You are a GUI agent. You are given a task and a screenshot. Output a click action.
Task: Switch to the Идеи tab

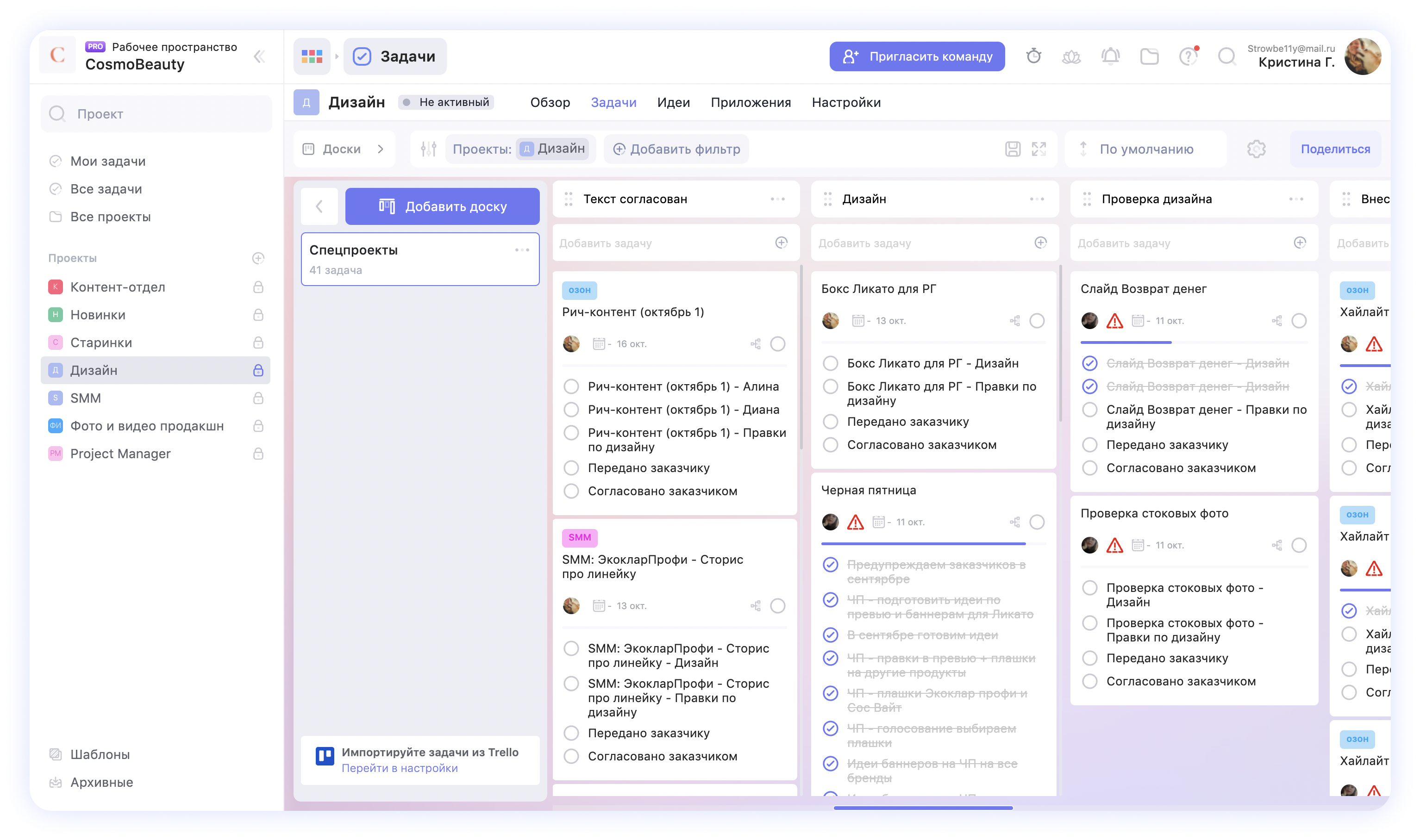point(673,102)
